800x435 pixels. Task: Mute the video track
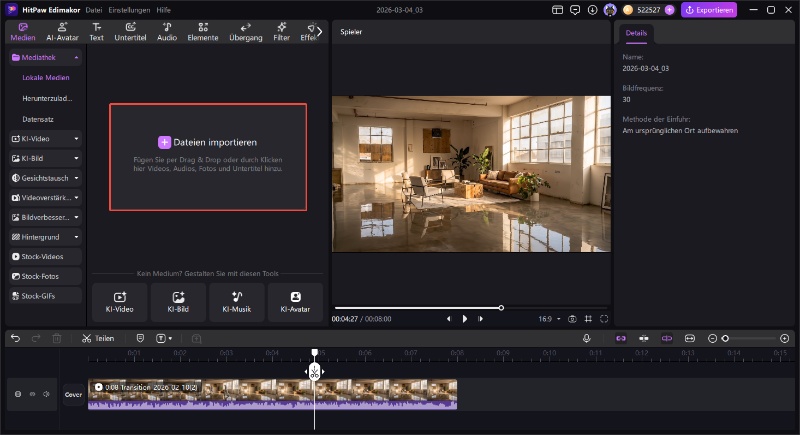[46, 394]
